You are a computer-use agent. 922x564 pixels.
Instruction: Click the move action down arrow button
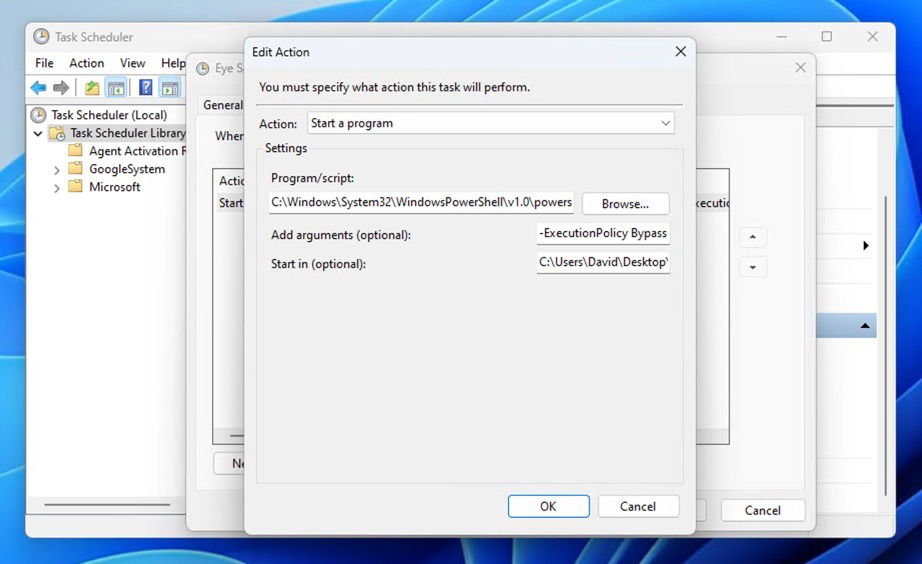pyautogui.click(x=753, y=267)
